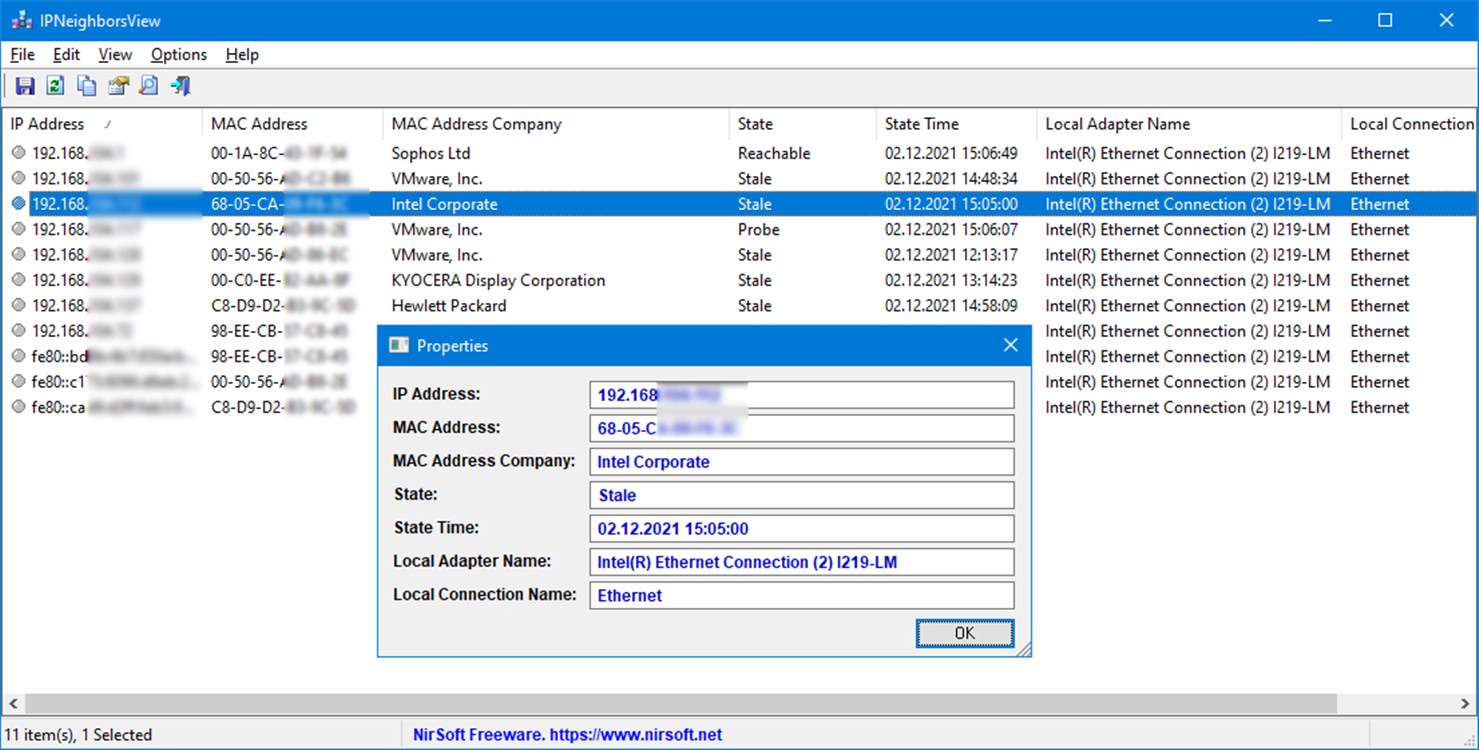The image size is (1479, 750).
Task: Click the Exit door toolbar icon
Action: click(x=180, y=86)
